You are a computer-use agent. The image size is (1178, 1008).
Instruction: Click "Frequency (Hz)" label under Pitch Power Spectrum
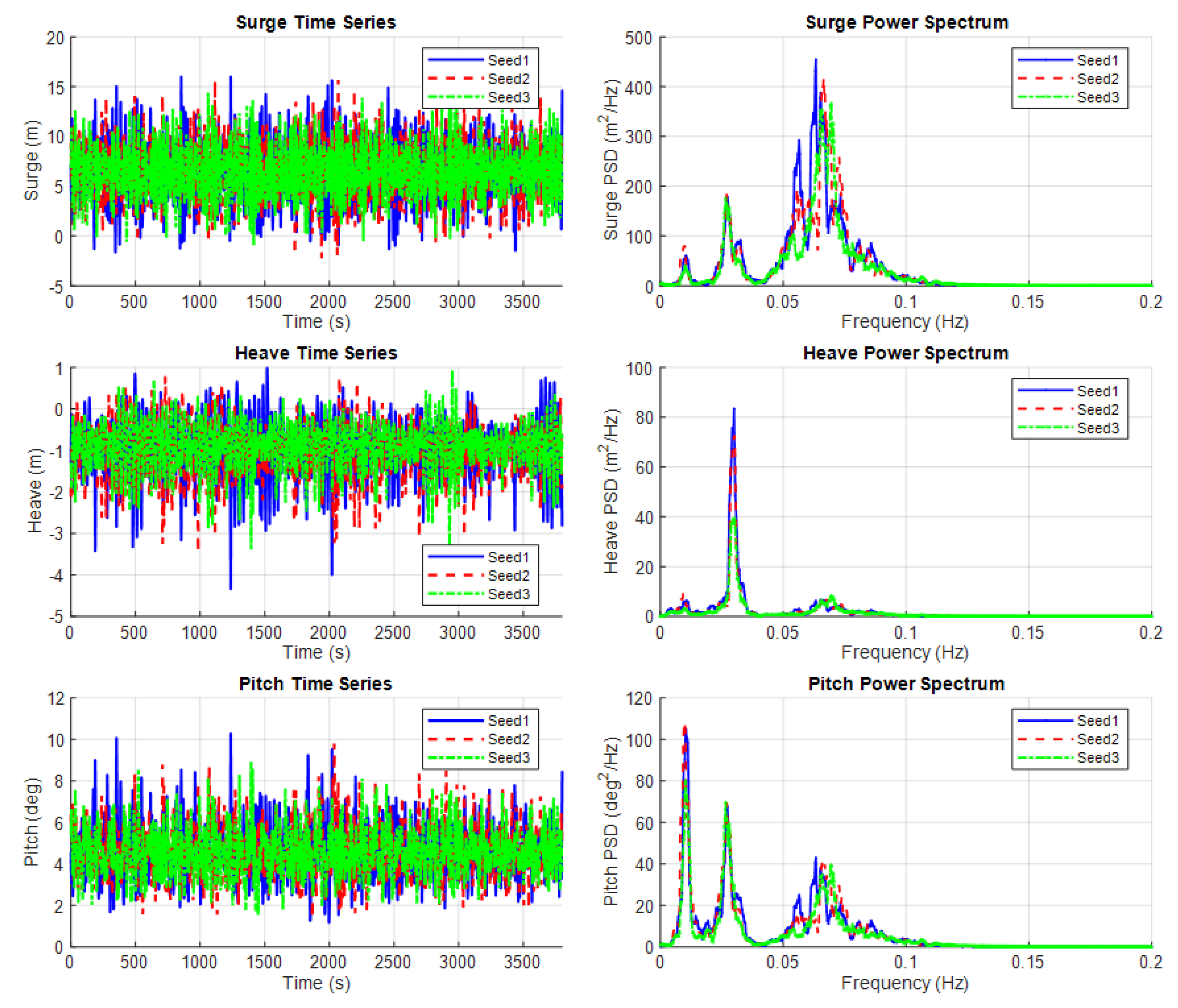[x=905, y=983]
